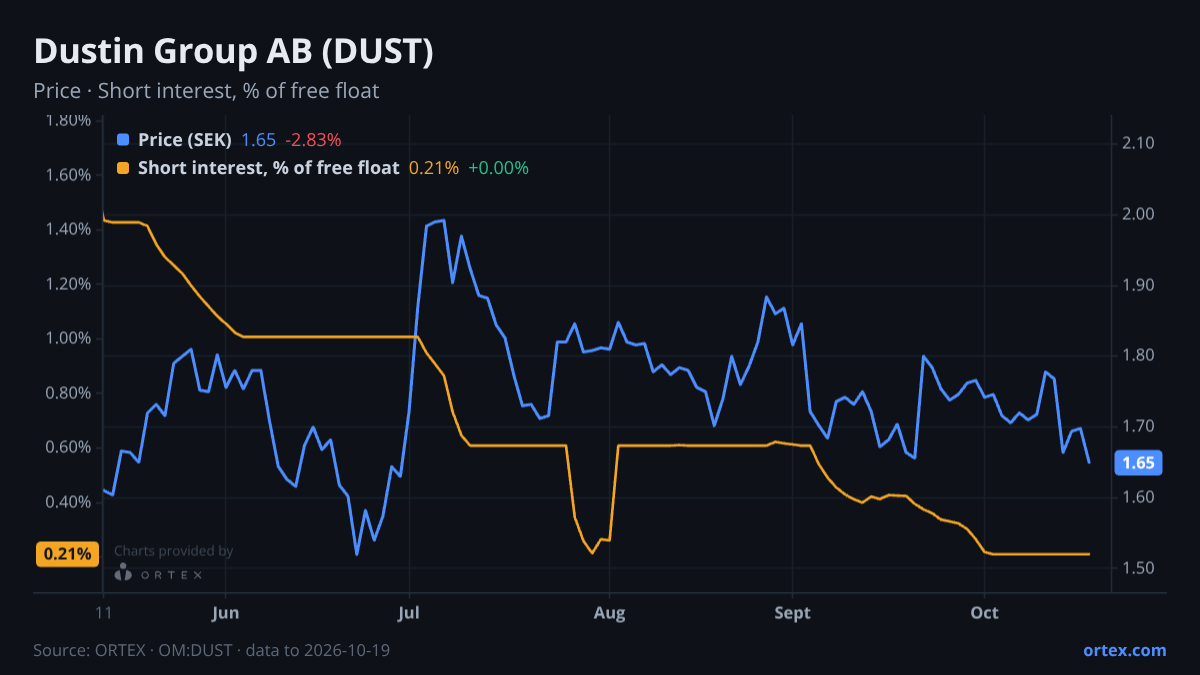Click the 1.65 price value in legend
1200x675 pixels.
coord(258,140)
